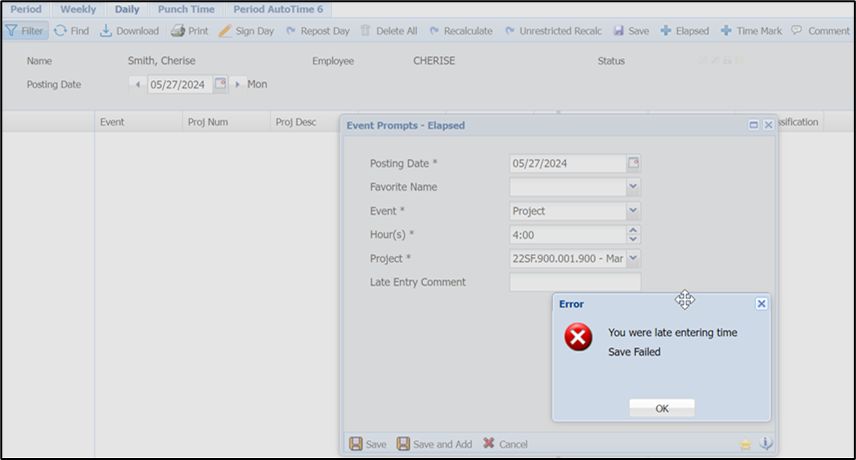Open the Punch Time tab
Viewport: 856px width, 460px height.
click(186, 9)
